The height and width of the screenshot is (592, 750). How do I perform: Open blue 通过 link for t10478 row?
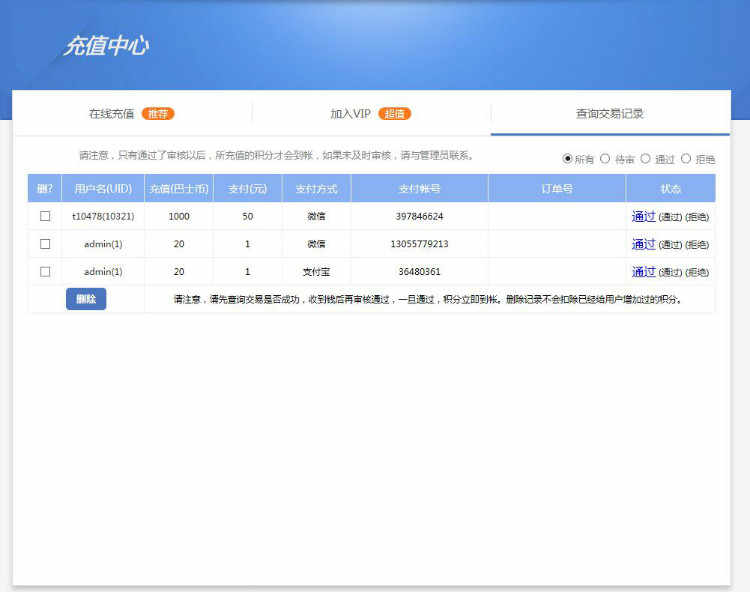[x=643, y=216]
